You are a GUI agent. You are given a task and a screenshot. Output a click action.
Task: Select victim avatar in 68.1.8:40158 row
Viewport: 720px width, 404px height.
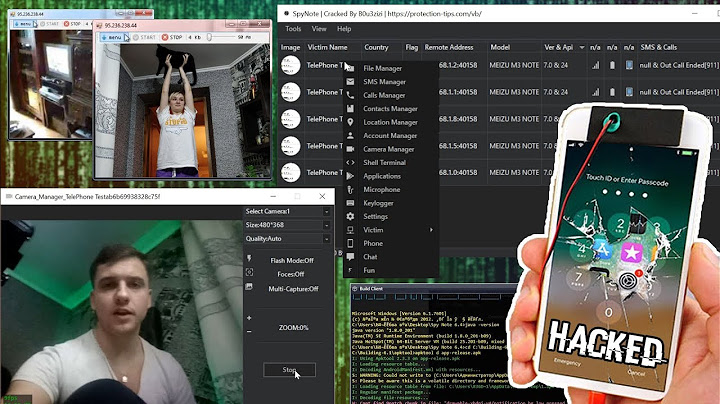(290, 119)
